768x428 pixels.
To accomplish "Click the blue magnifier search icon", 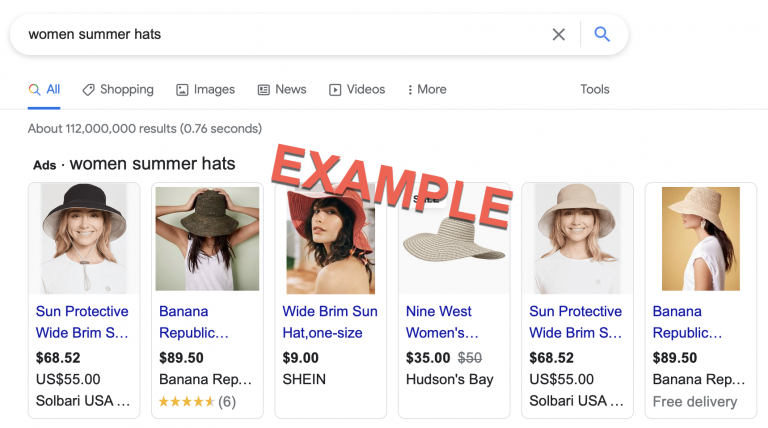I will point(602,34).
